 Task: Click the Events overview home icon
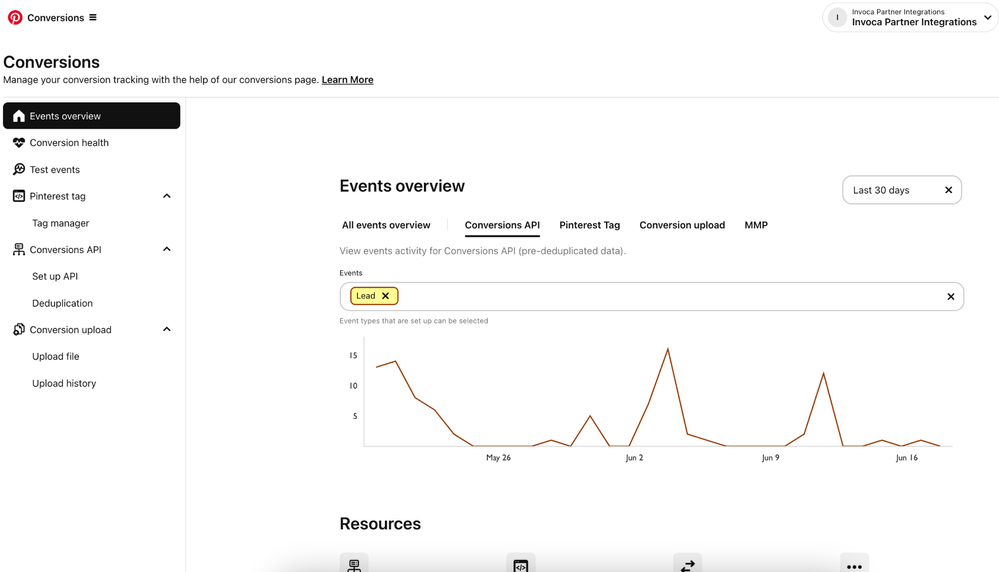(x=19, y=116)
